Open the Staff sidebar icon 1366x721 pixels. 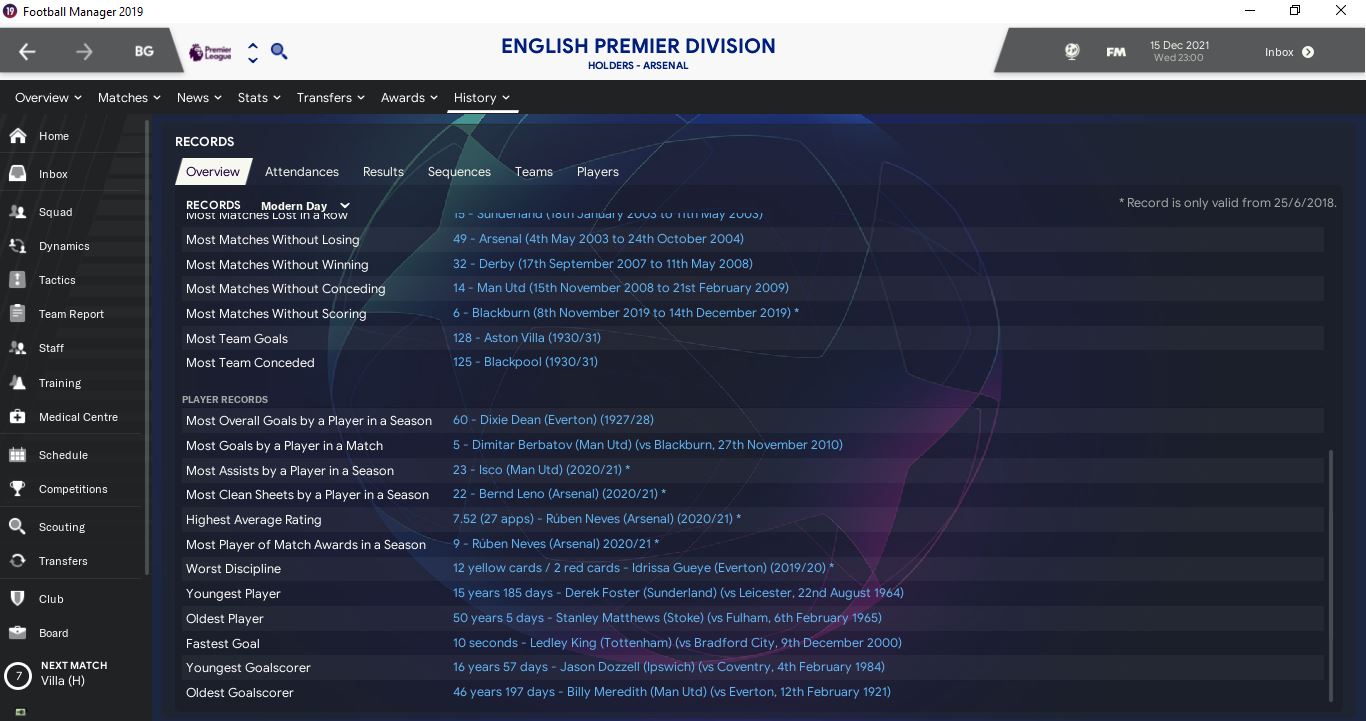coord(17,348)
